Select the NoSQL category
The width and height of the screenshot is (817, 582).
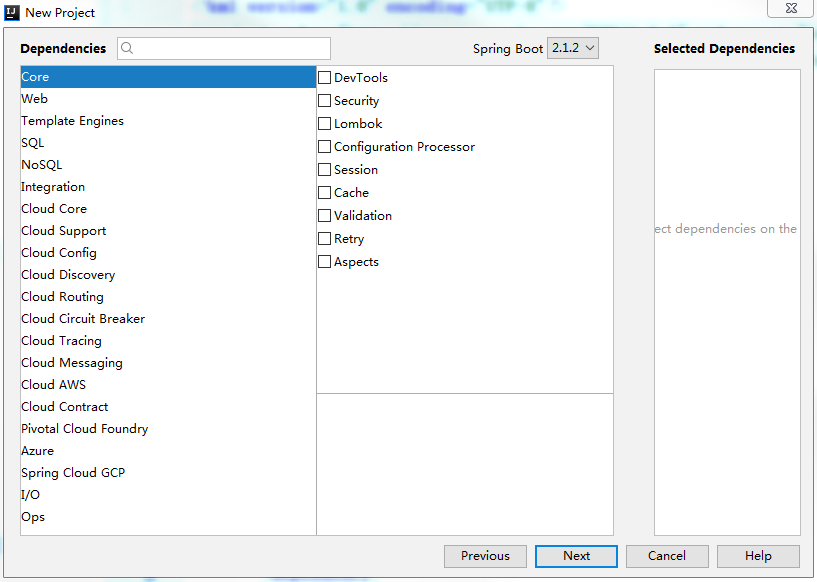tap(168, 165)
